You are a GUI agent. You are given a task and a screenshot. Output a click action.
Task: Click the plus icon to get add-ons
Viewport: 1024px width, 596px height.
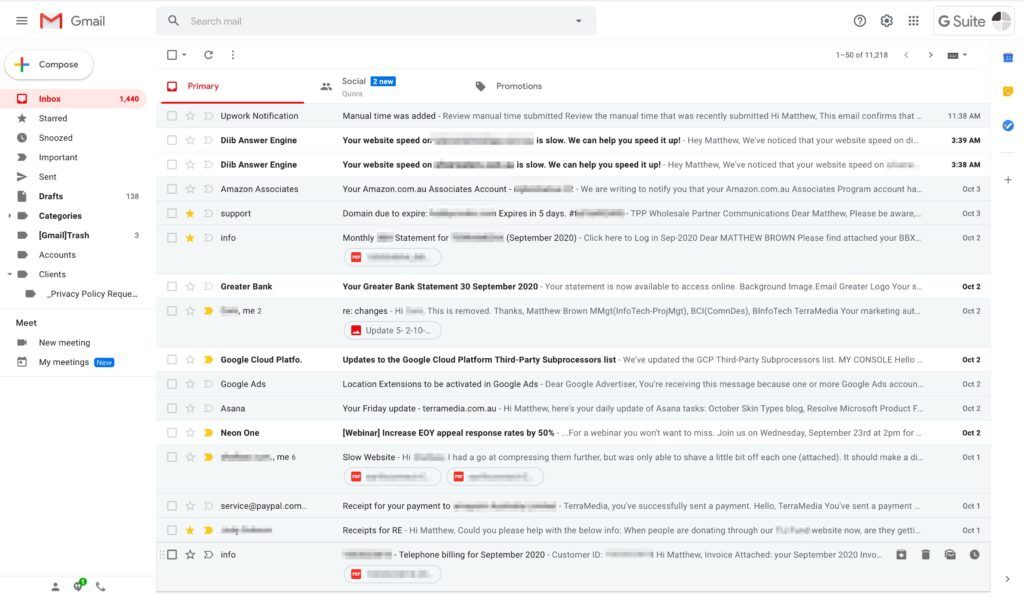click(1008, 180)
